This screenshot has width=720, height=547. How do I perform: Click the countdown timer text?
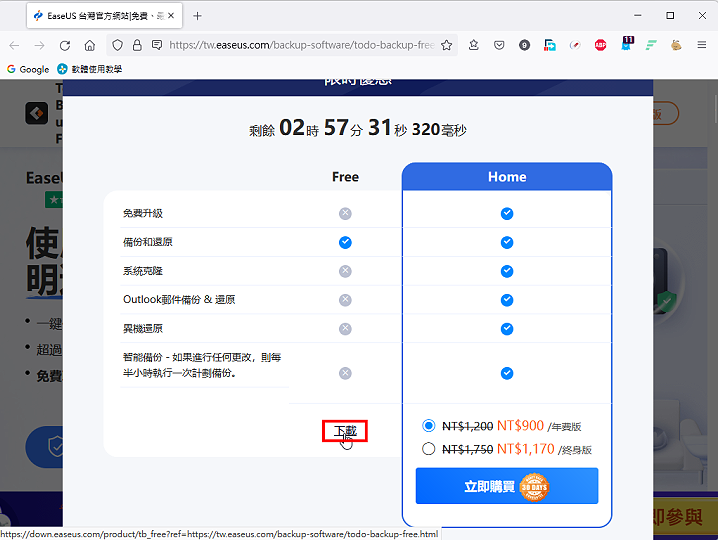(358, 128)
